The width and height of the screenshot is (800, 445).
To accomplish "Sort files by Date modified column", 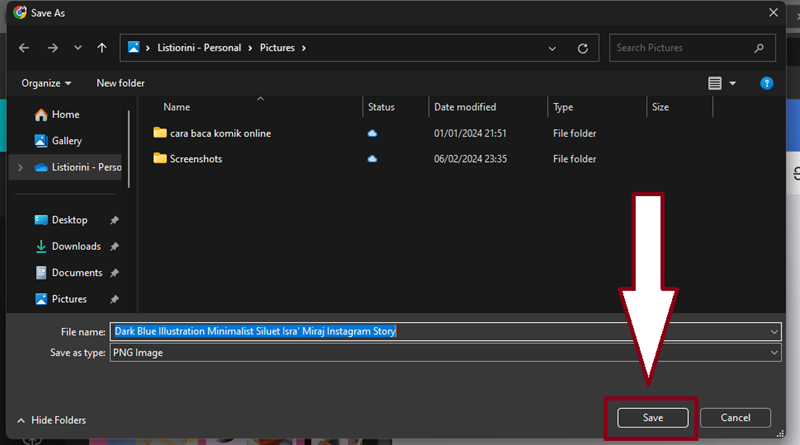I will pos(465,107).
